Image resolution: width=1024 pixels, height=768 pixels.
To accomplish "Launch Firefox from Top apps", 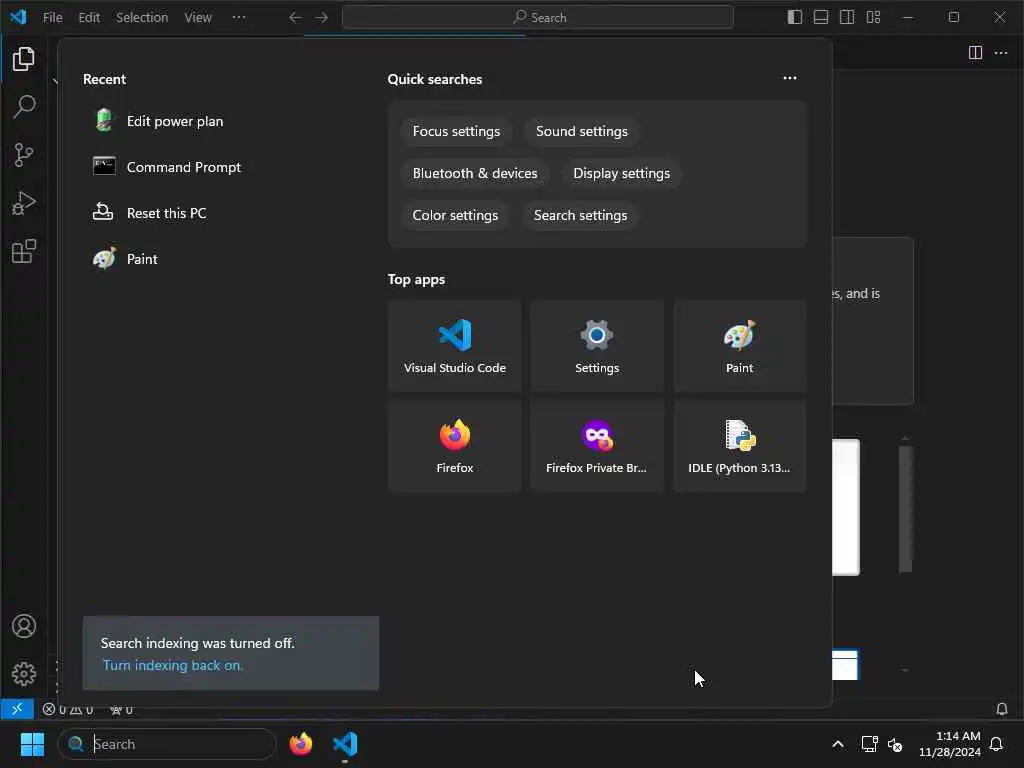I will pyautogui.click(x=455, y=446).
